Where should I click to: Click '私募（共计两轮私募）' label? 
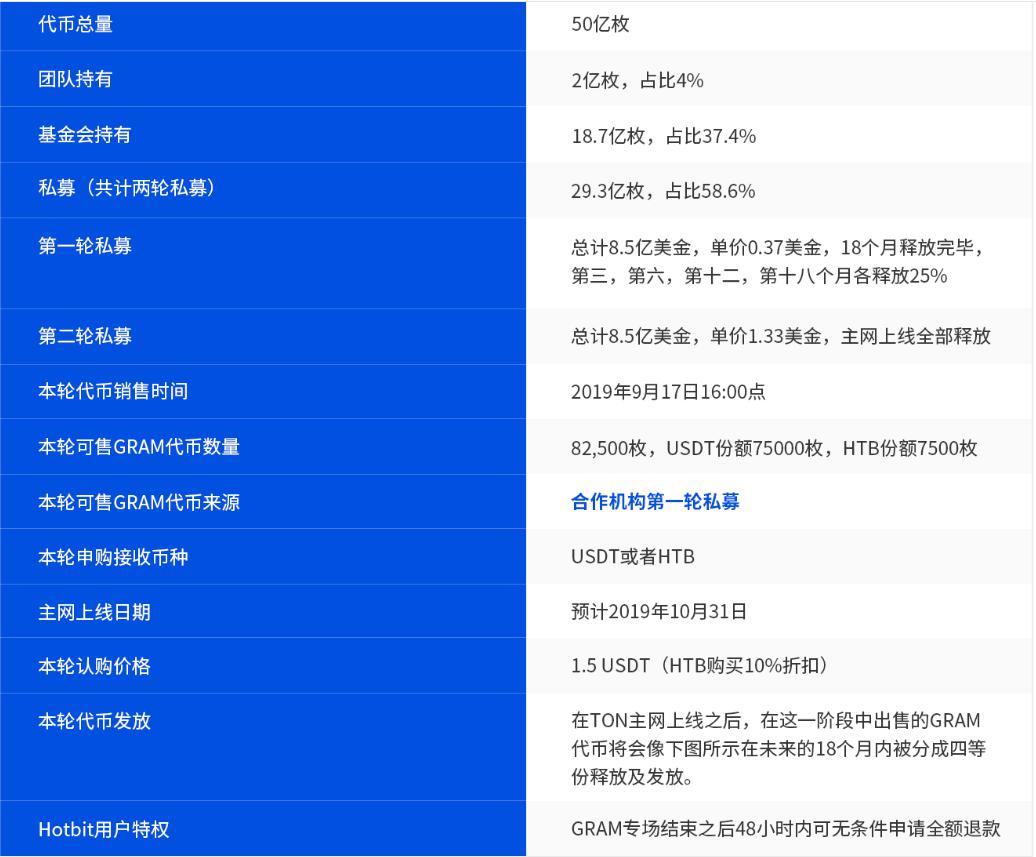127,188
